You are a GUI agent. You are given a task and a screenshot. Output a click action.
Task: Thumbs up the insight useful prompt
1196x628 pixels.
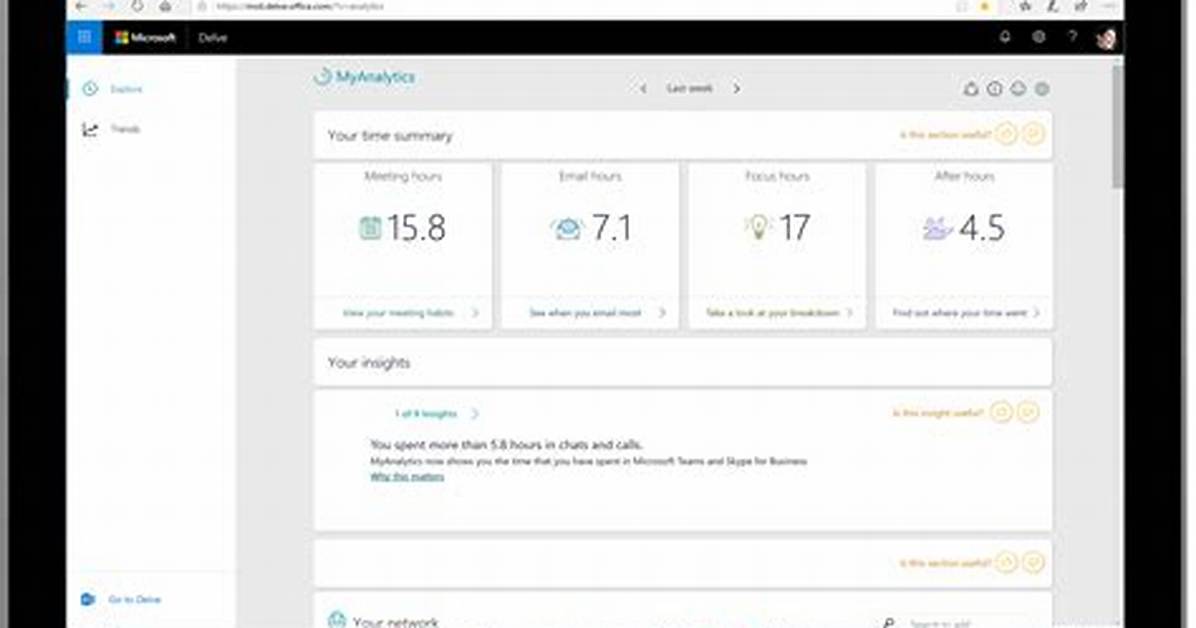(x=1001, y=412)
